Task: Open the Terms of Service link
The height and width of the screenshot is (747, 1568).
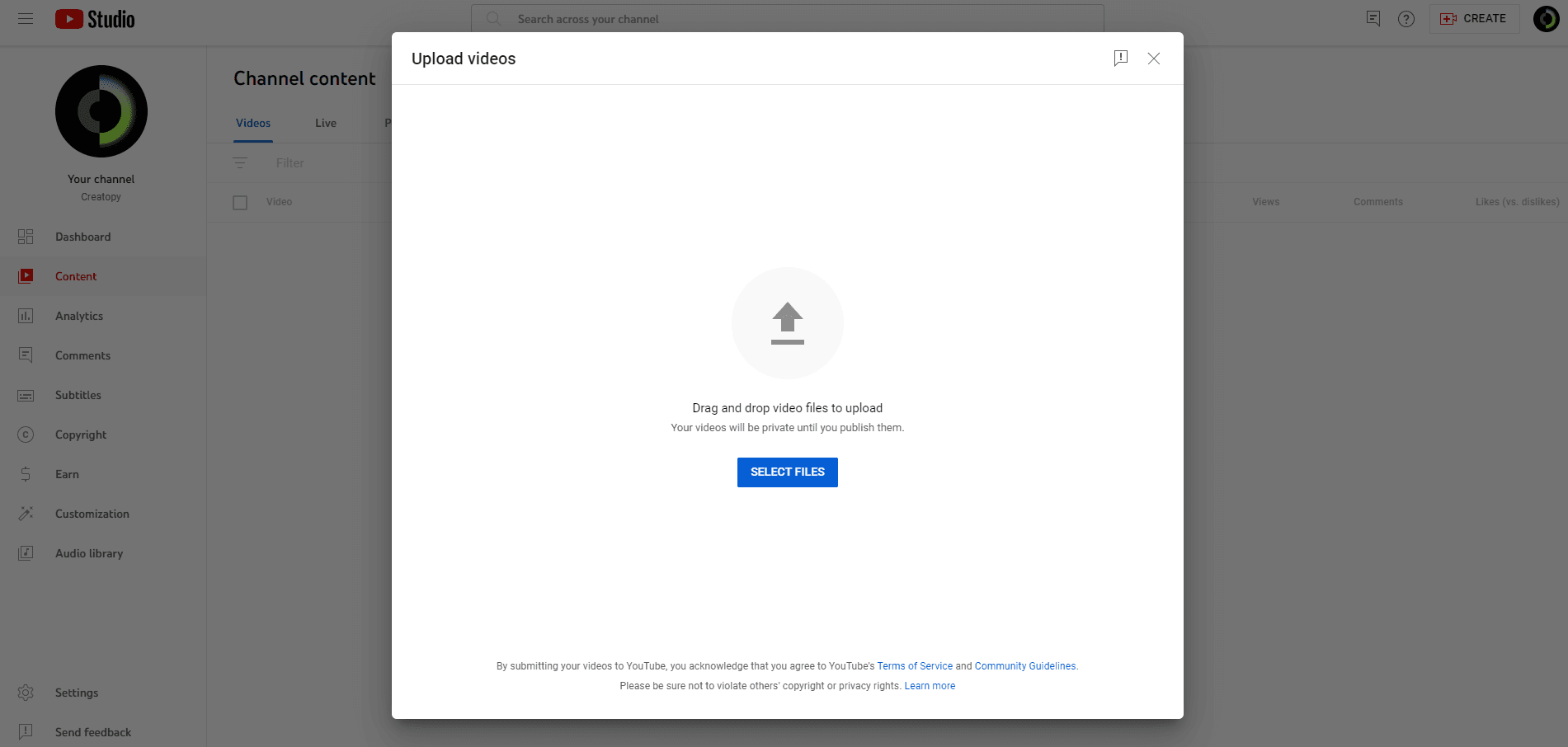Action: click(x=914, y=666)
